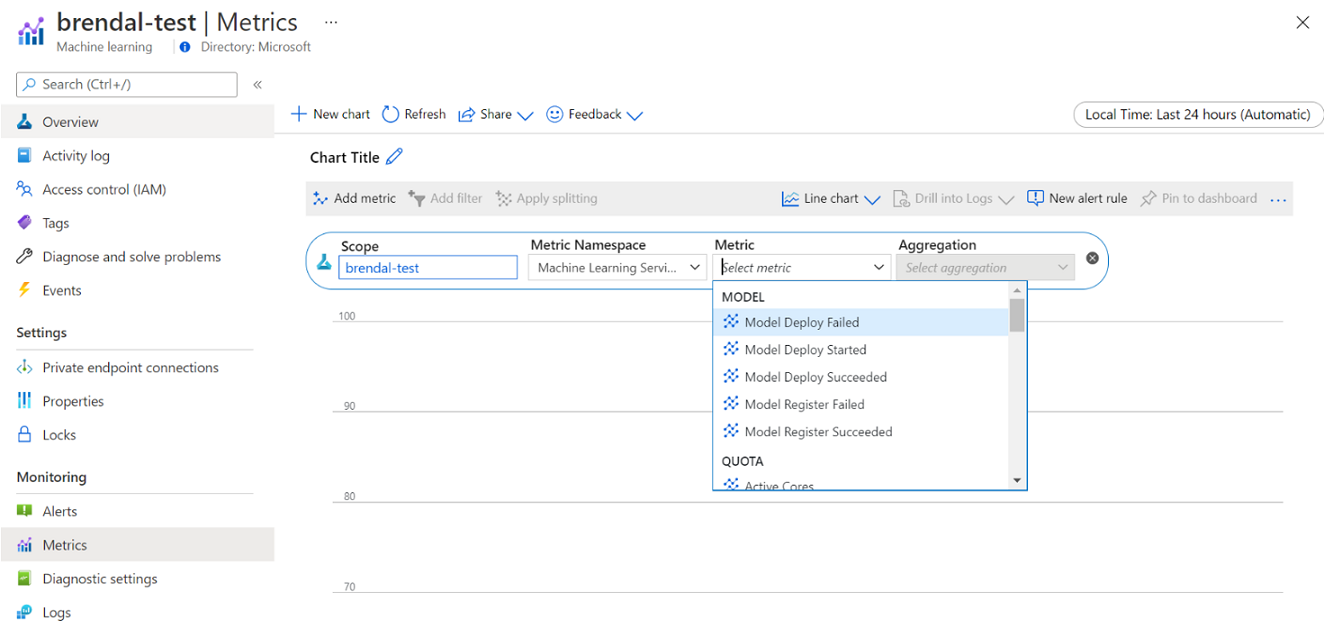Edit chart title with pencil icon
This screenshot has height=629, width=1324.
click(x=395, y=157)
